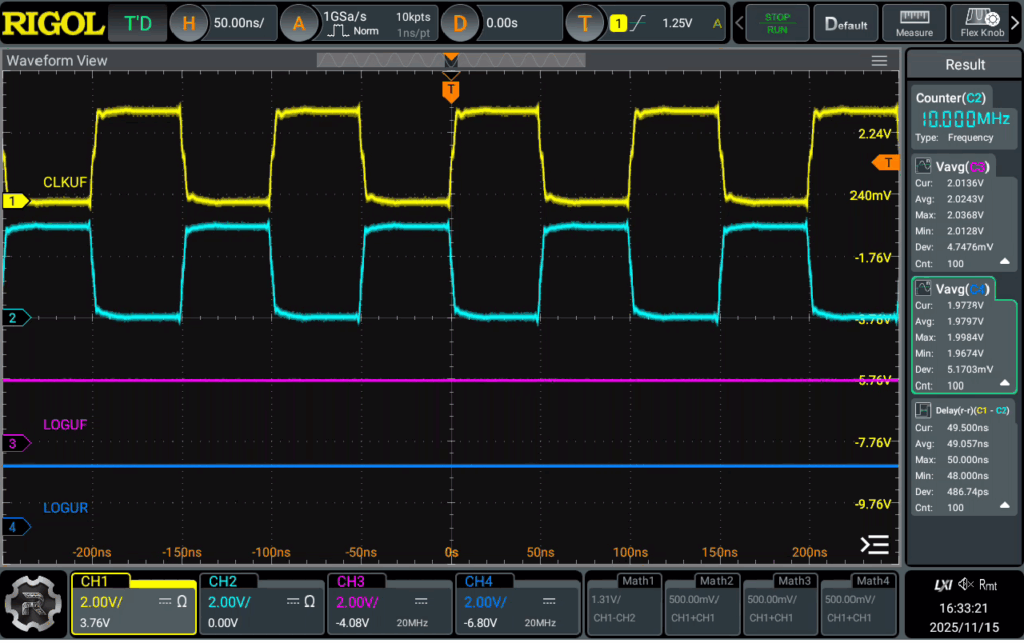This screenshot has width=1024, height=643.
Task: Collapse Delay(r-r) statistics arrow
Action: pos(1004,506)
